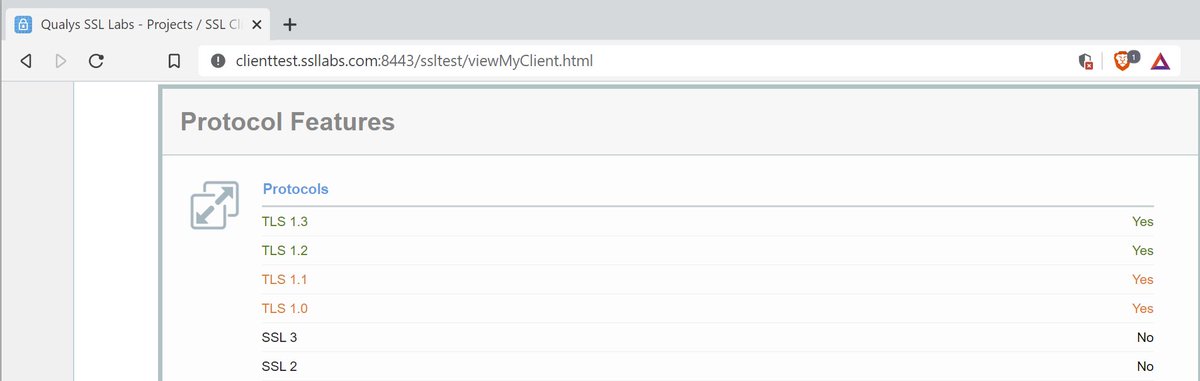Viewport: 1200px width, 381px height.
Task: Open the Brave Shields lion icon
Action: [1124, 61]
